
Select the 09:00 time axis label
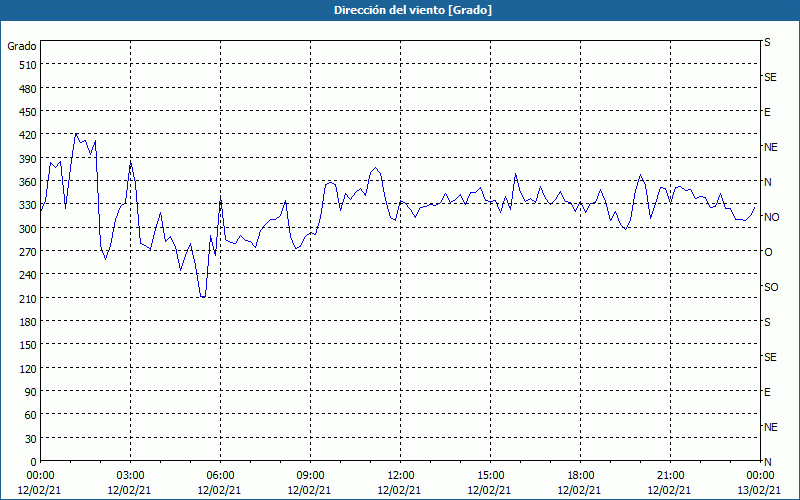coord(310,476)
